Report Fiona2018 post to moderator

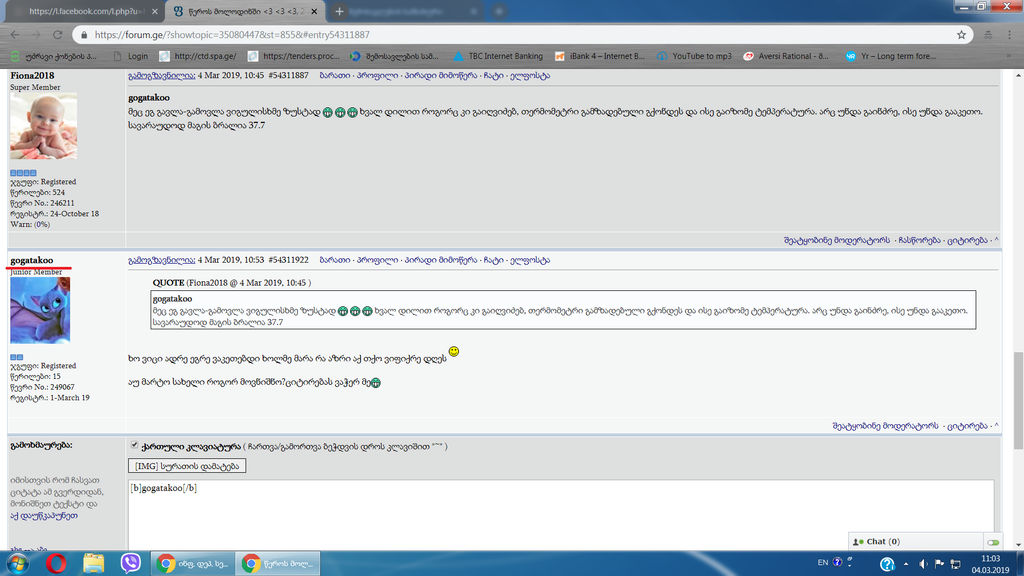point(837,240)
